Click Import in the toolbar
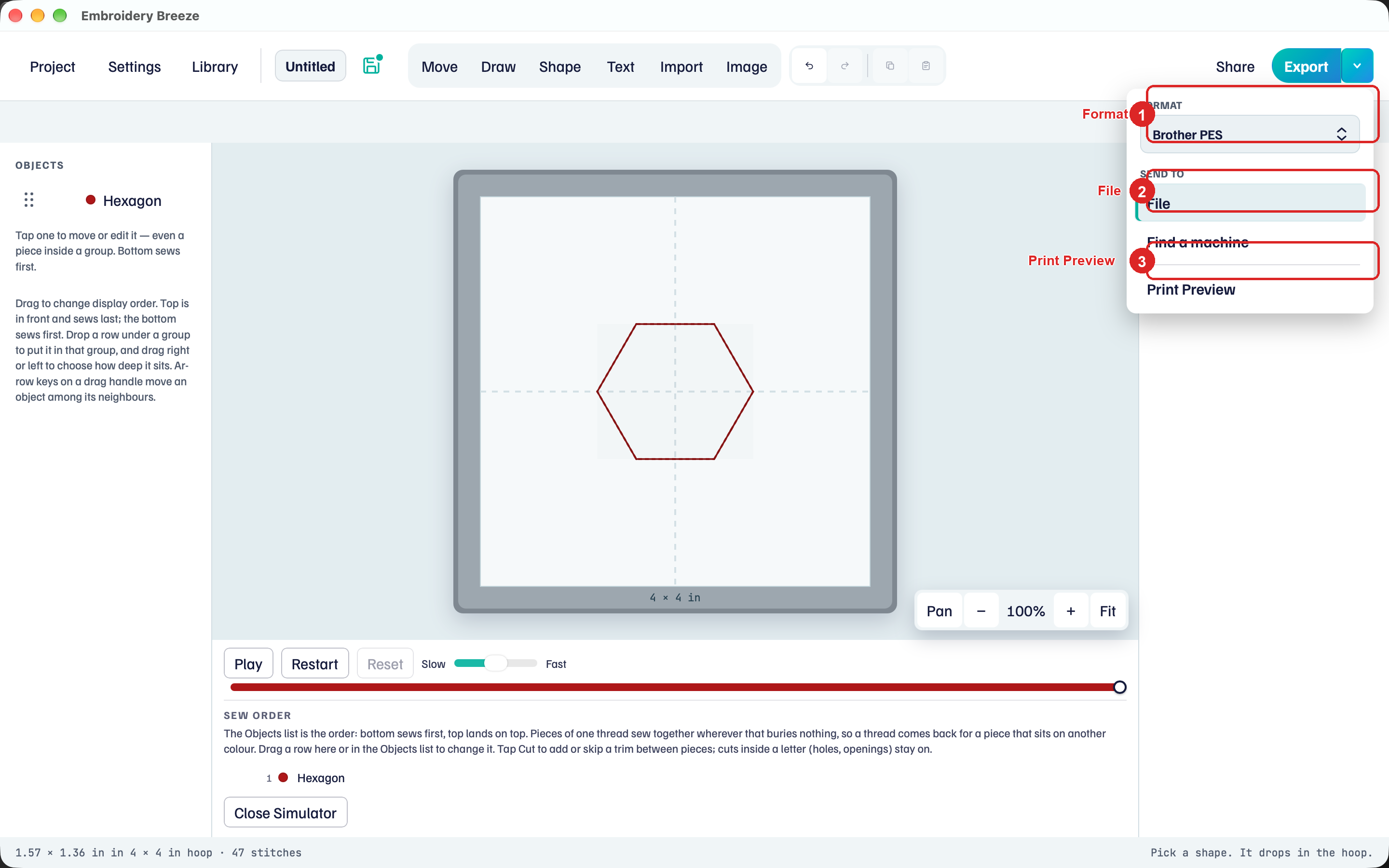 coord(681,67)
